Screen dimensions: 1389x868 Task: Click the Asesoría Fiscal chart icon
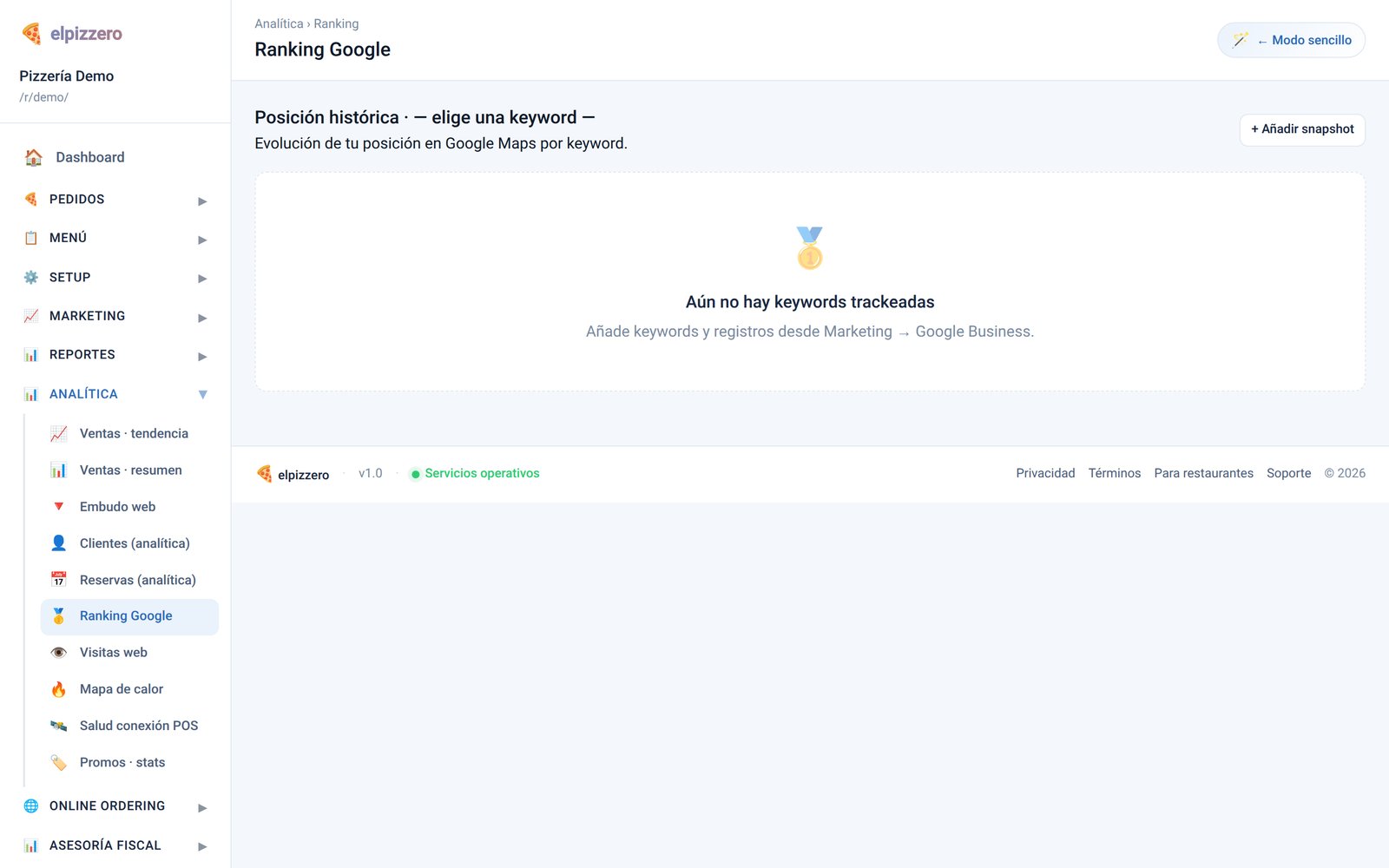pyautogui.click(x=31, y=845)
